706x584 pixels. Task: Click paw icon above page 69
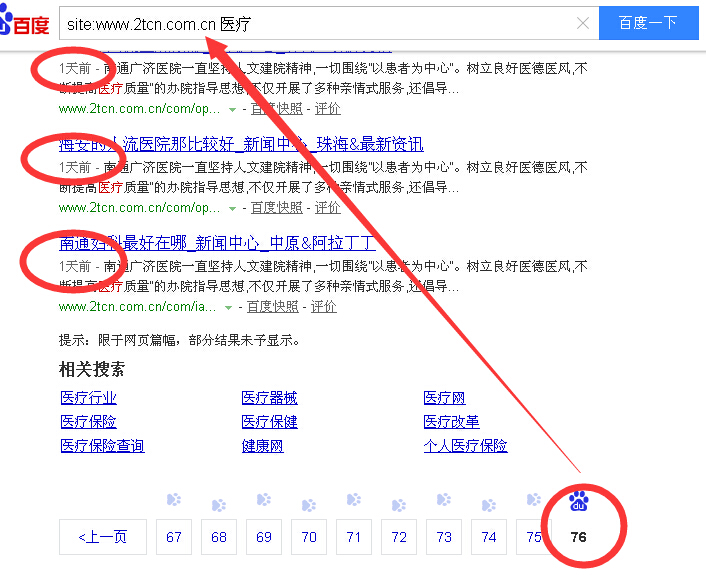click(264, 499)
